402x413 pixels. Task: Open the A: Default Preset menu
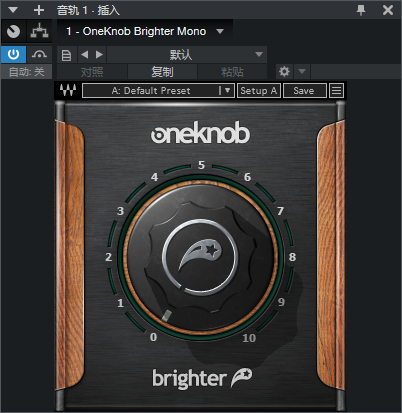pyautogui.click(x=158, y=91)
